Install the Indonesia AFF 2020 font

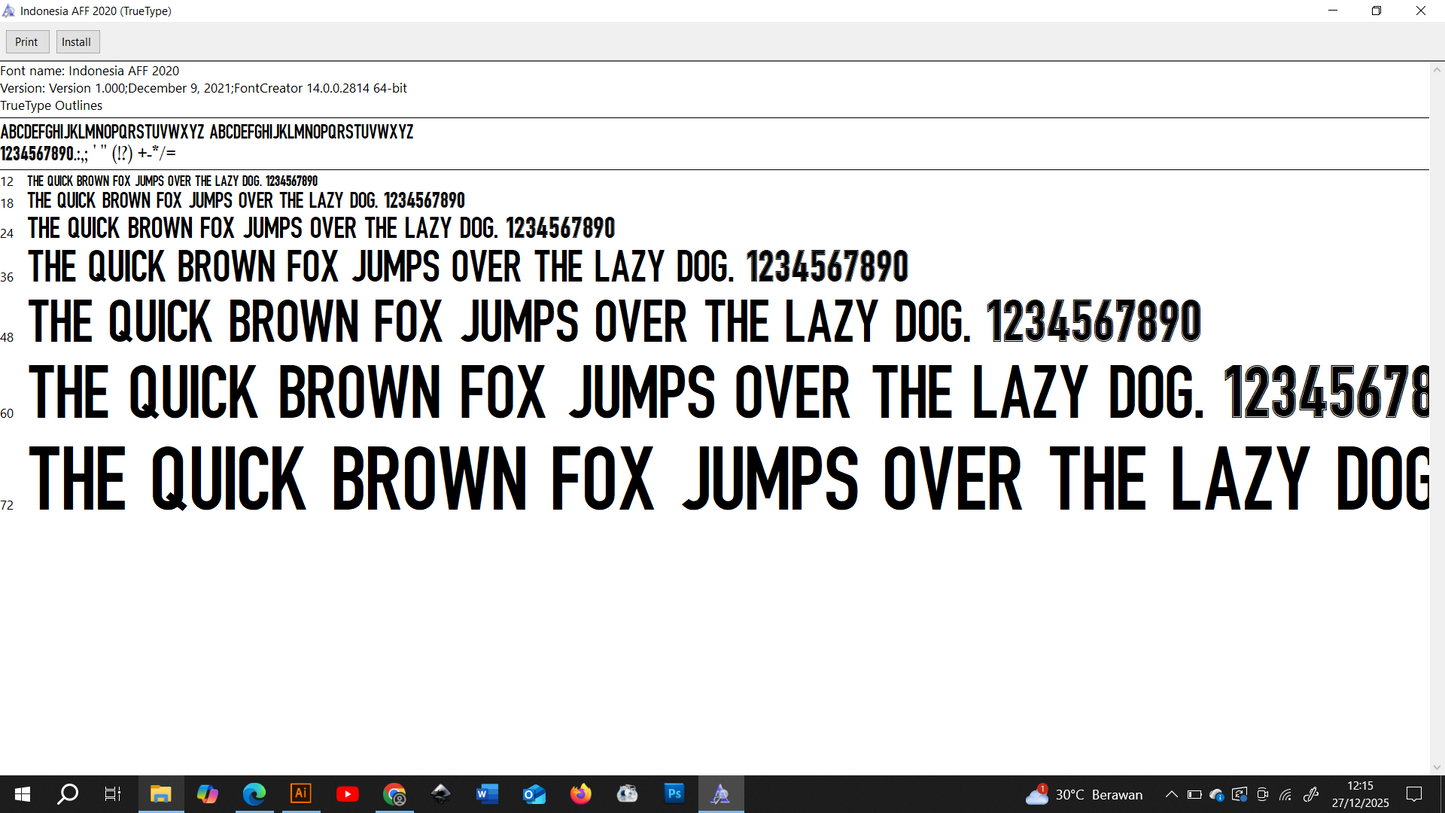pos(76,42)
